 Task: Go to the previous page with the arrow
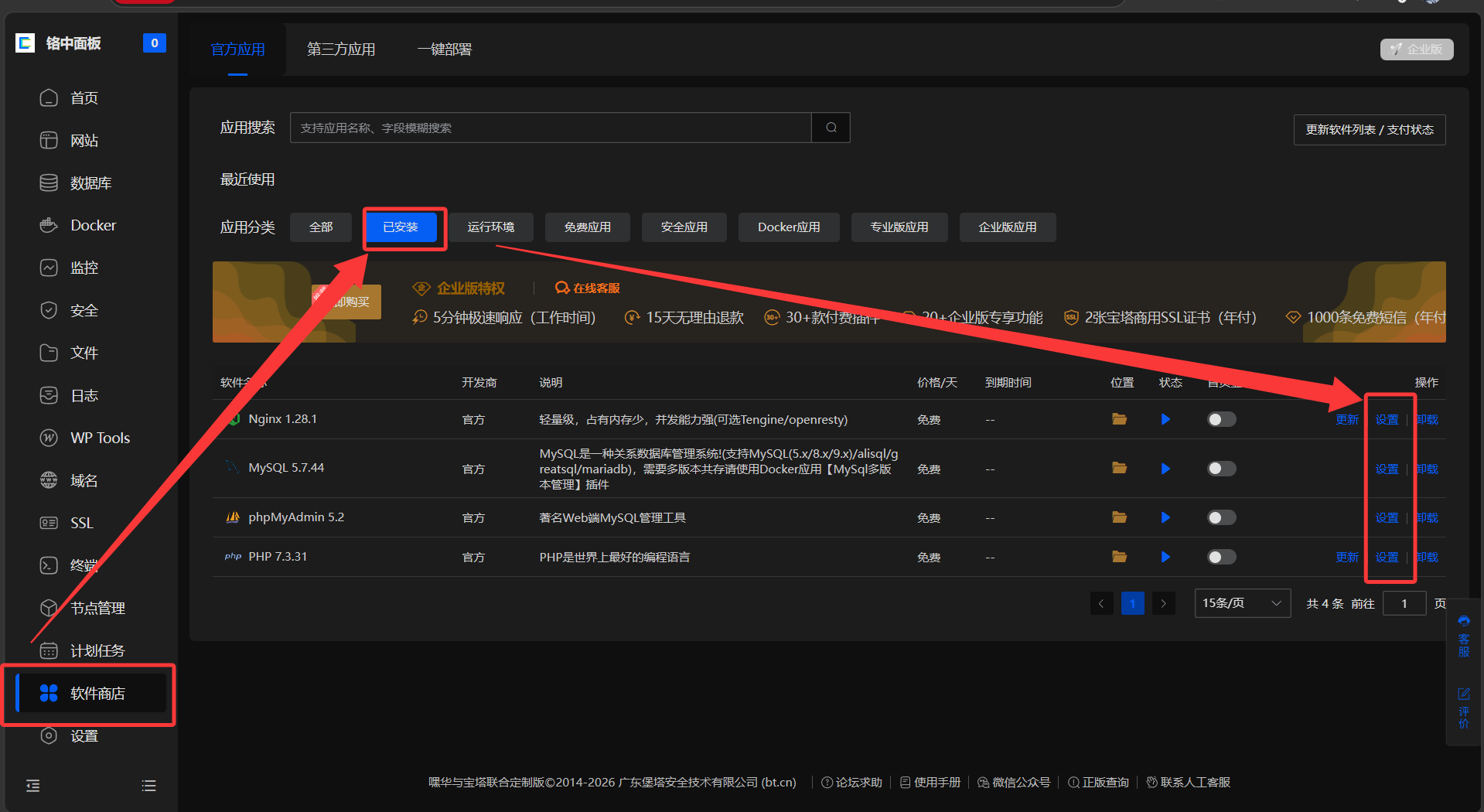[x=1102, y=603]
